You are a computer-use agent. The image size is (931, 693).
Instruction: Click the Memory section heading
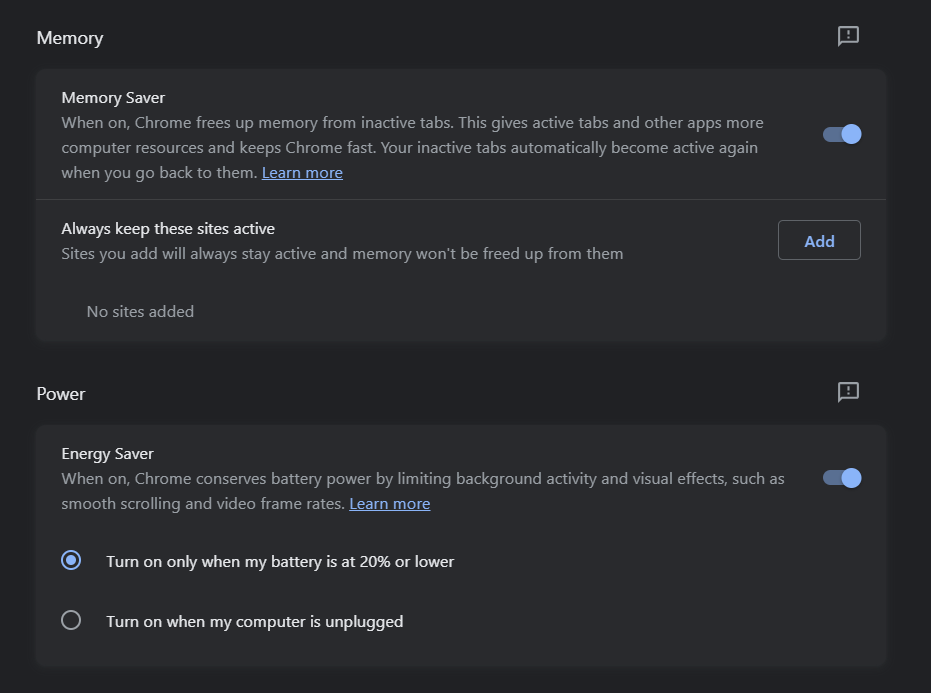[x=70, y=38]
